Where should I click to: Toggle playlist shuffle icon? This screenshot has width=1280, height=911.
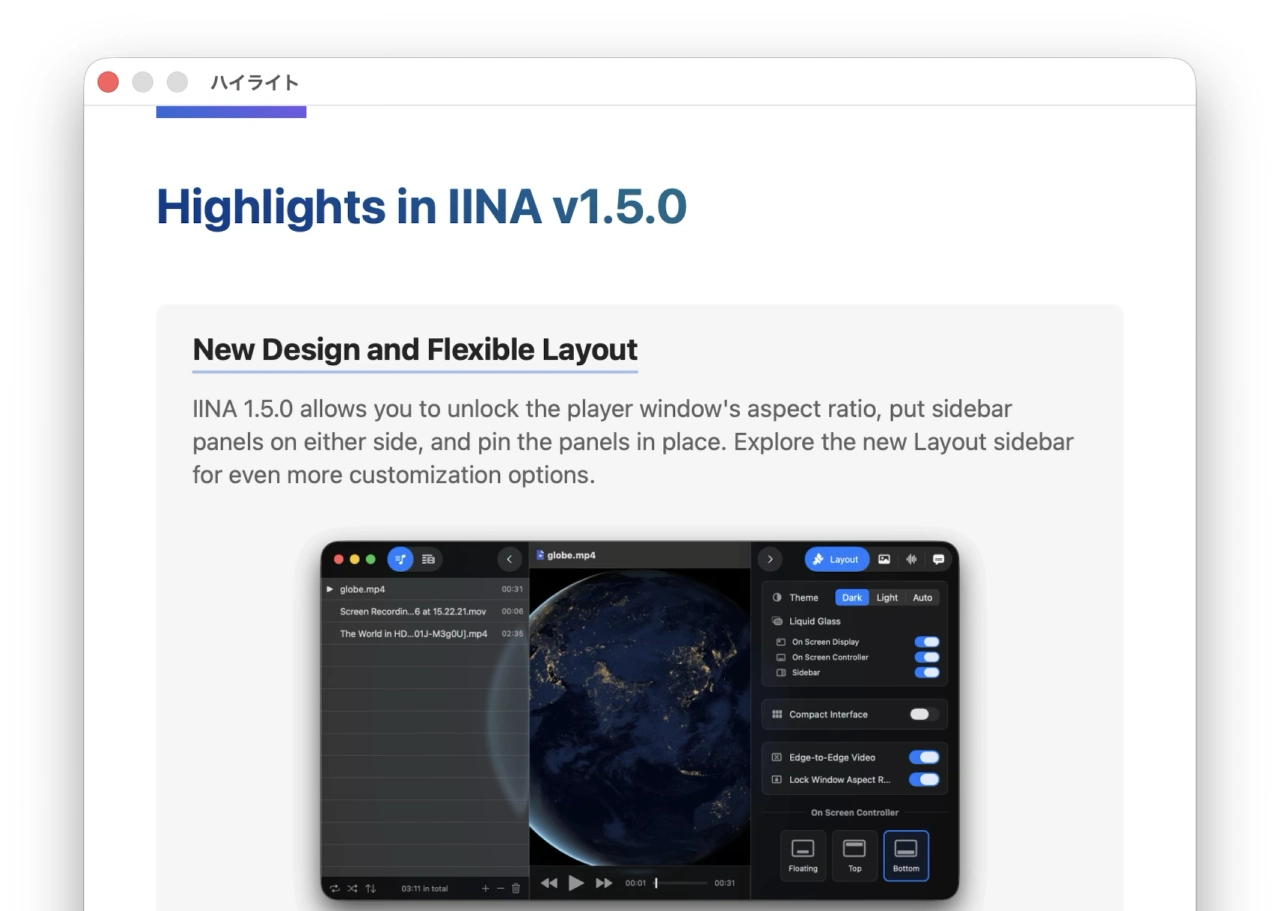[353, 888]
